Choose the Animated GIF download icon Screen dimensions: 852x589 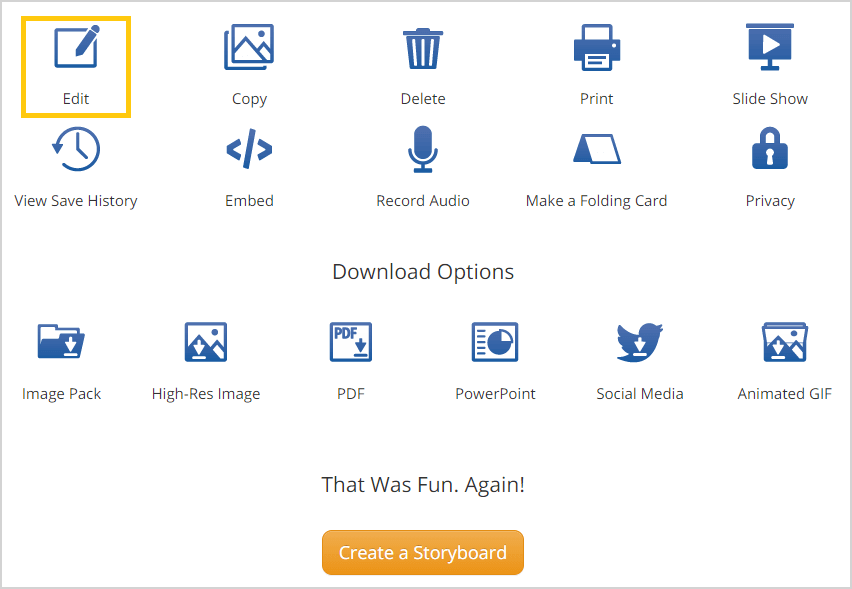pyautogui.click(x=785, y=342)
